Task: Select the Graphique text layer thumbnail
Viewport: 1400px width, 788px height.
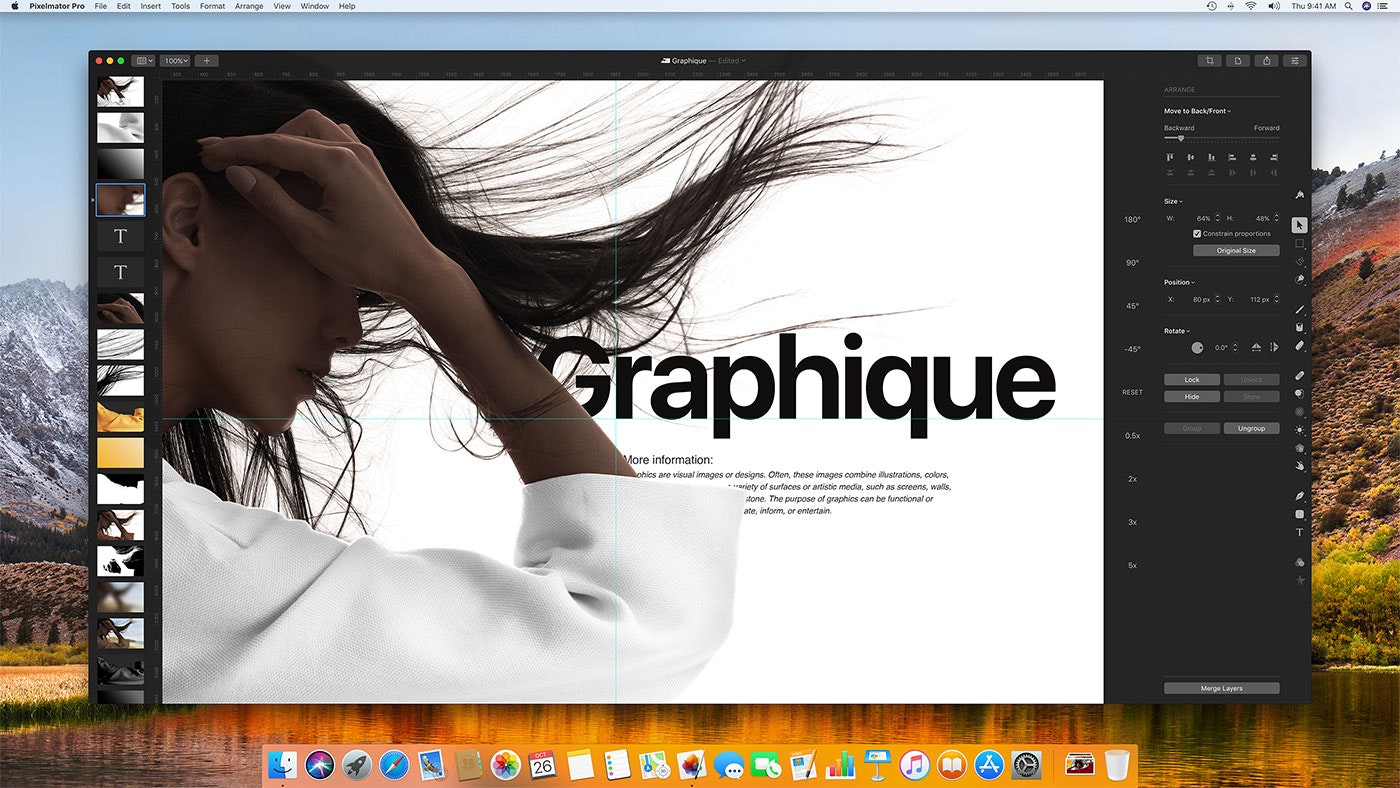Action: [120, 235]
